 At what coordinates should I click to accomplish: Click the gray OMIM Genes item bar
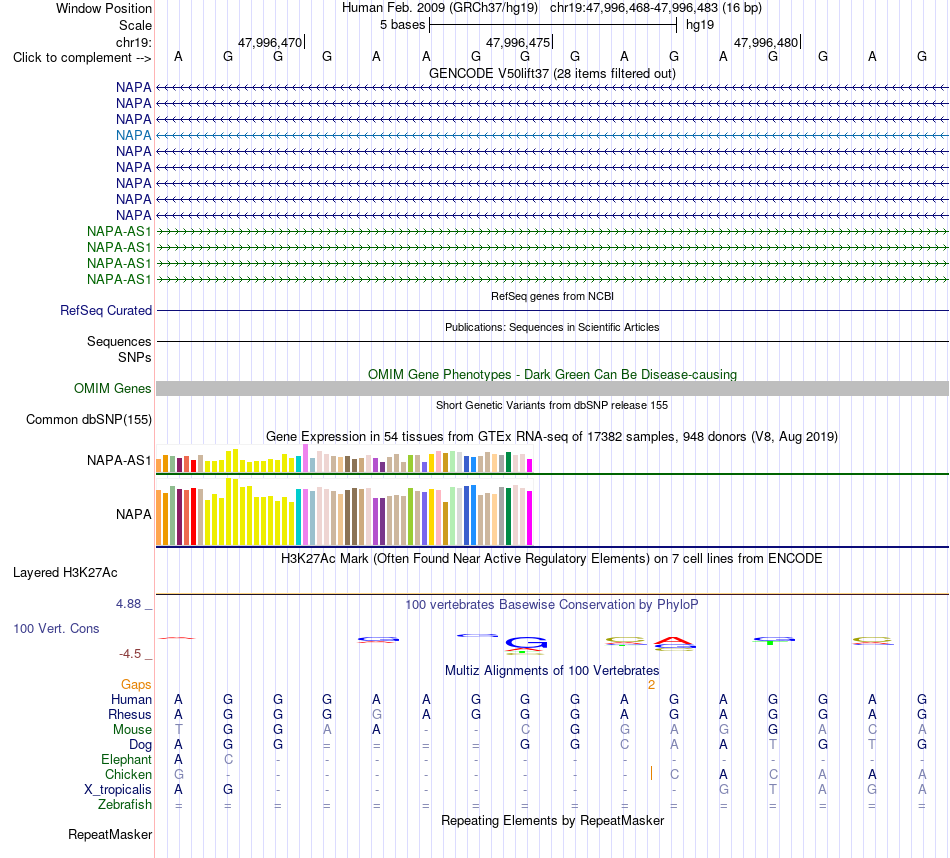click(552, 388)
